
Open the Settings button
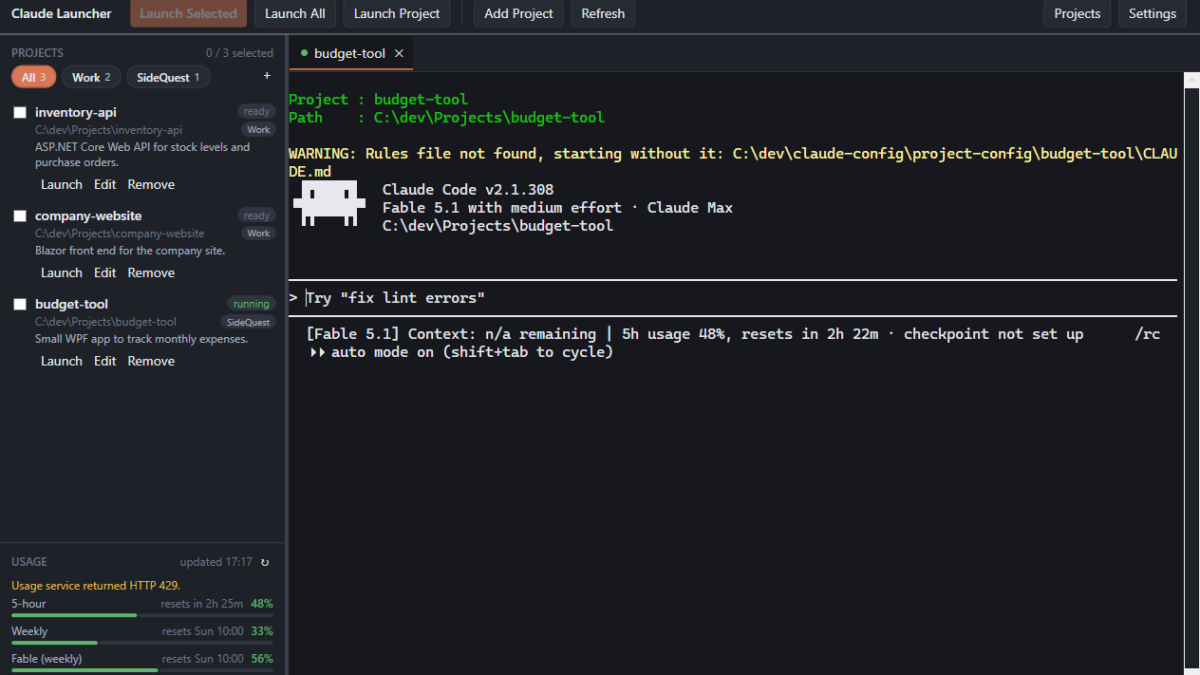(x=1152, y=14)
